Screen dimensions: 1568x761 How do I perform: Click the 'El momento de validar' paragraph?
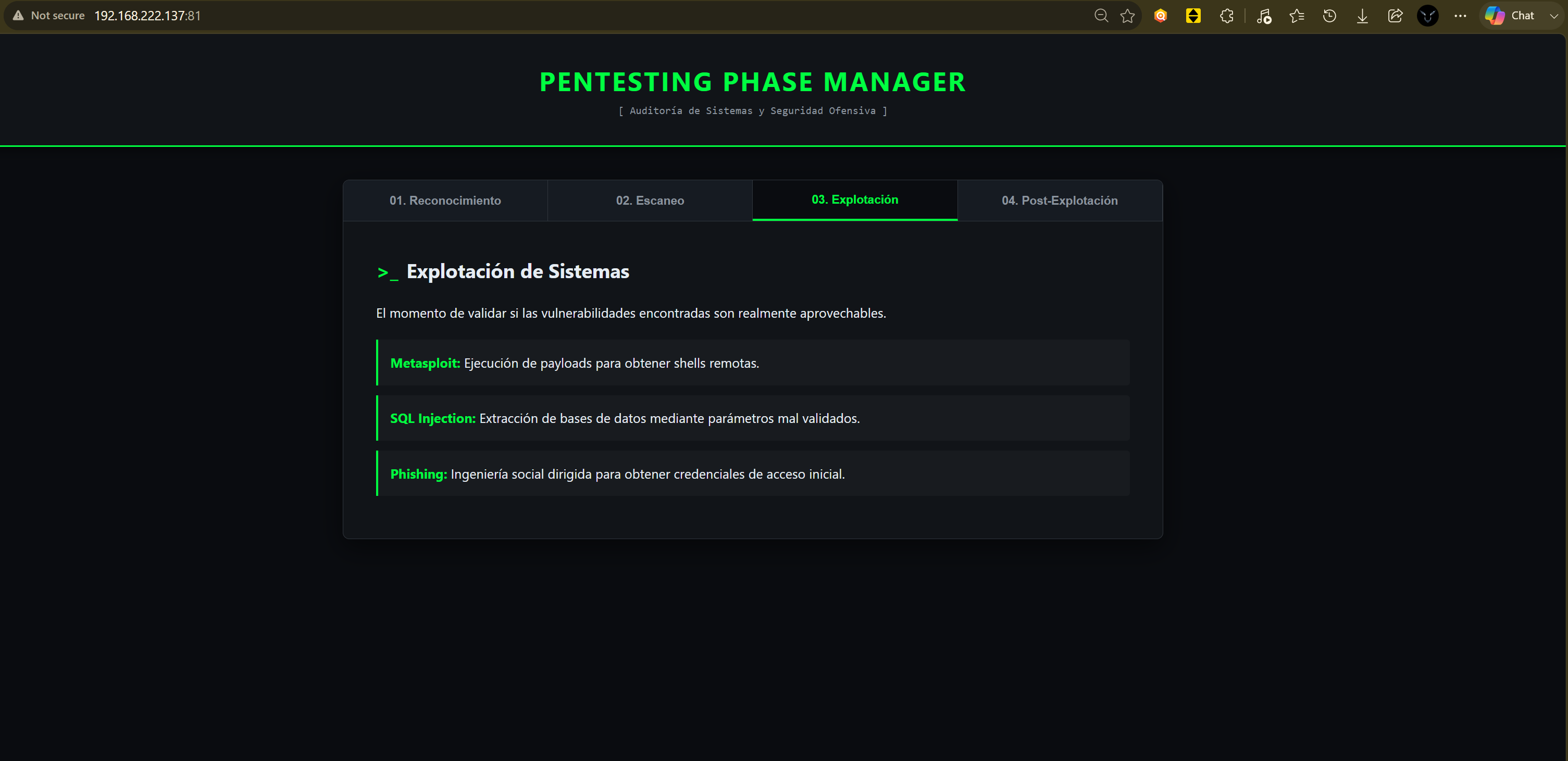pos(631,313)
